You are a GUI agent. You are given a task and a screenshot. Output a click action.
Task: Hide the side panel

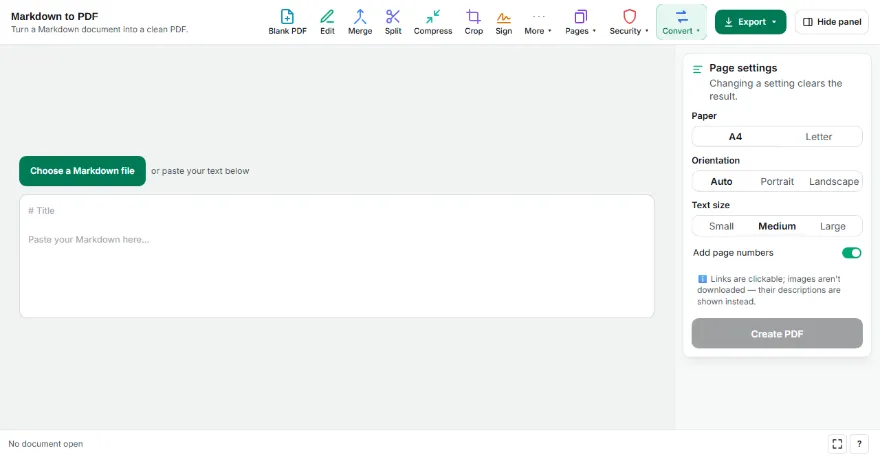tap(832, 22)
